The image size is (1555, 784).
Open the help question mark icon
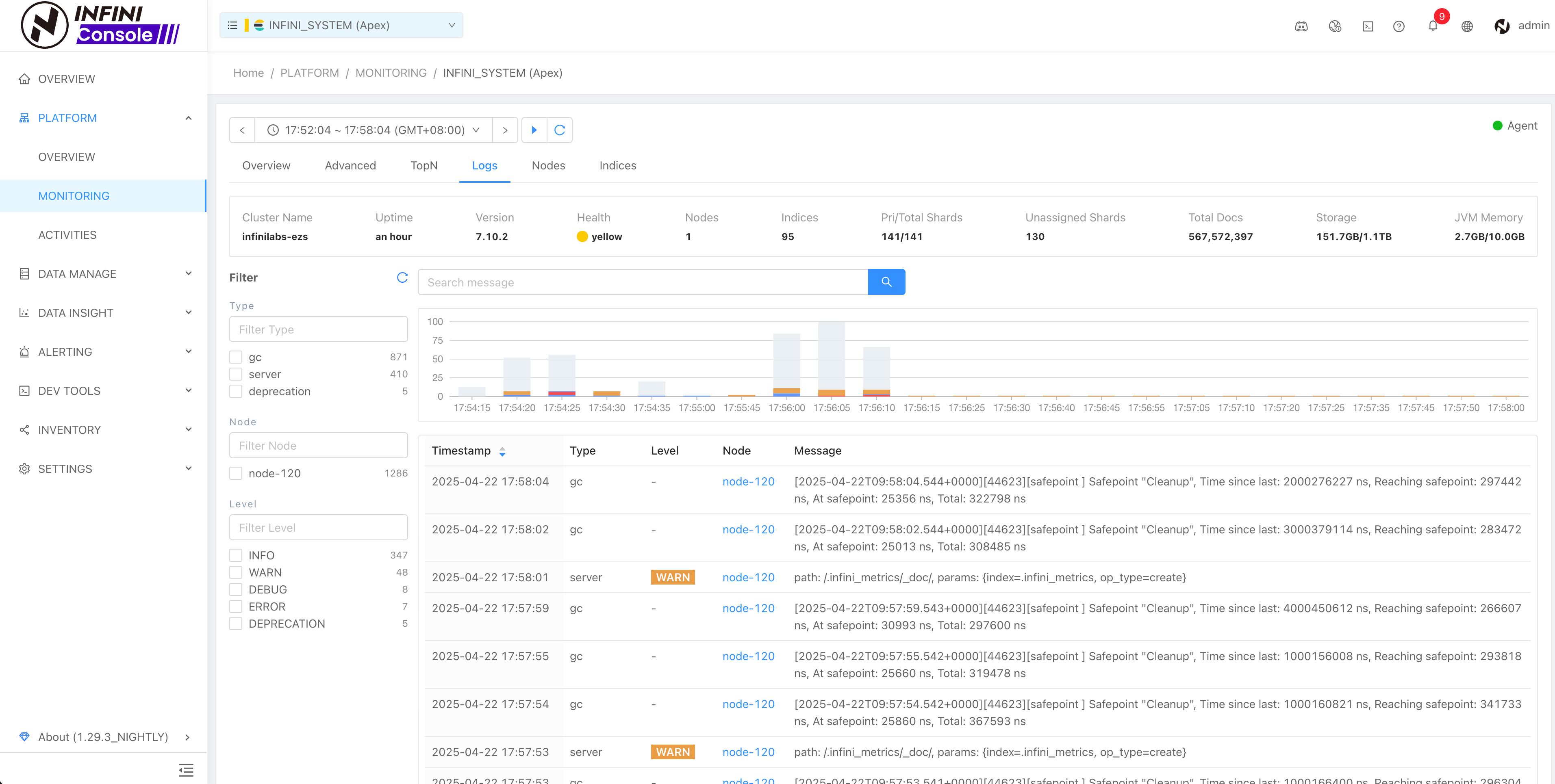click(x=1398, y=26)
